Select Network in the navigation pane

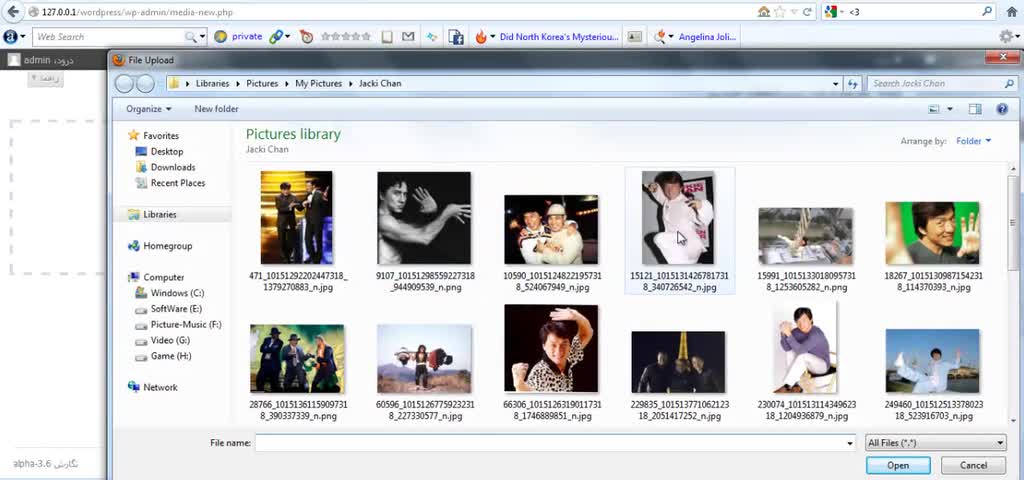point(160,387)
